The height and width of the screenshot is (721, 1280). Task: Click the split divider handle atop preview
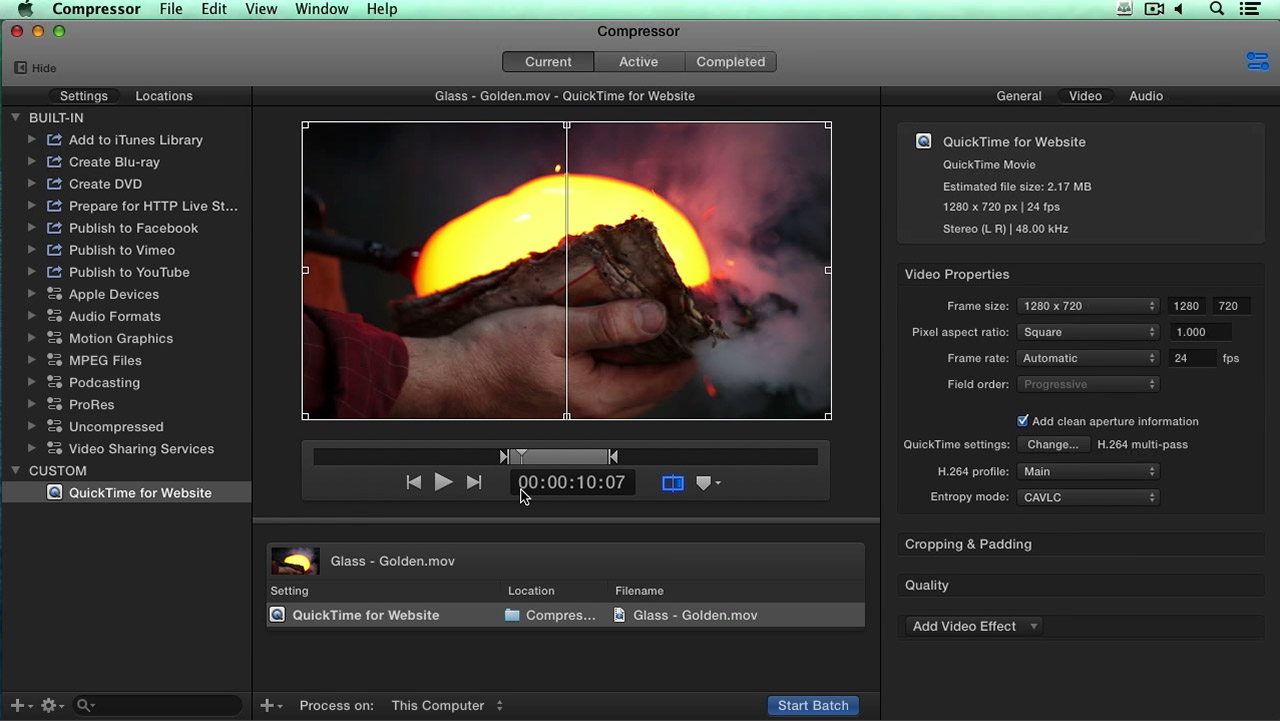567,125
